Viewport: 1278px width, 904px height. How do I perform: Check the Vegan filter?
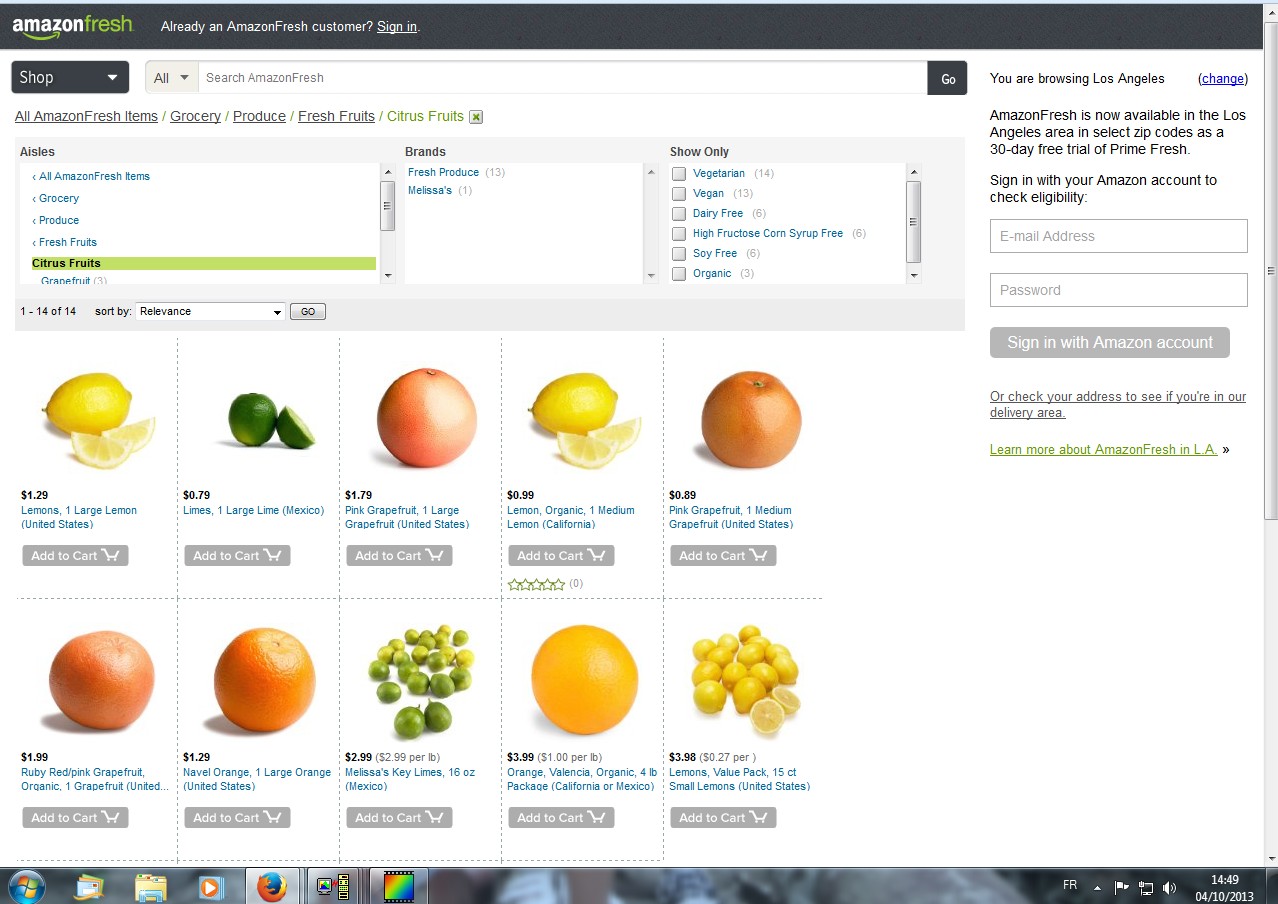point(679,194)
